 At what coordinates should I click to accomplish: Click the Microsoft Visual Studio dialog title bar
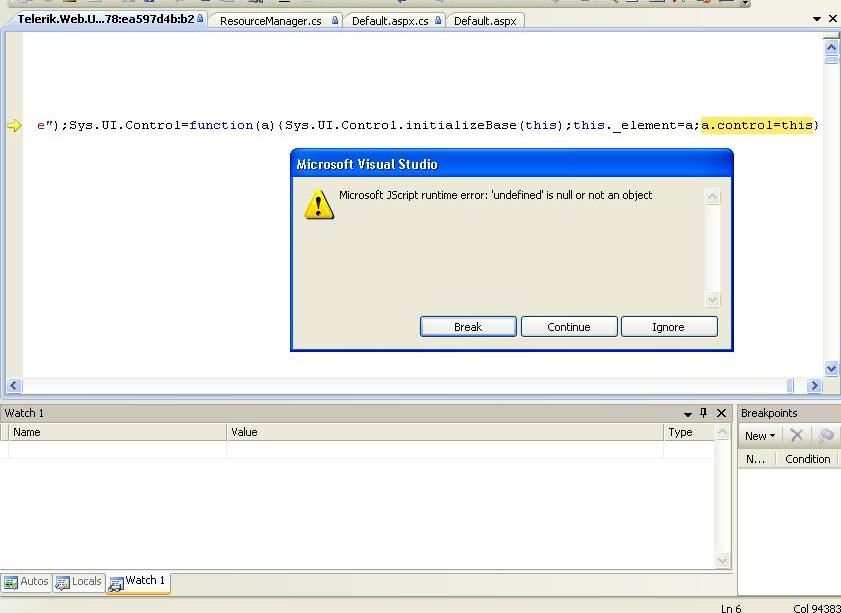(x=512, y=164)
